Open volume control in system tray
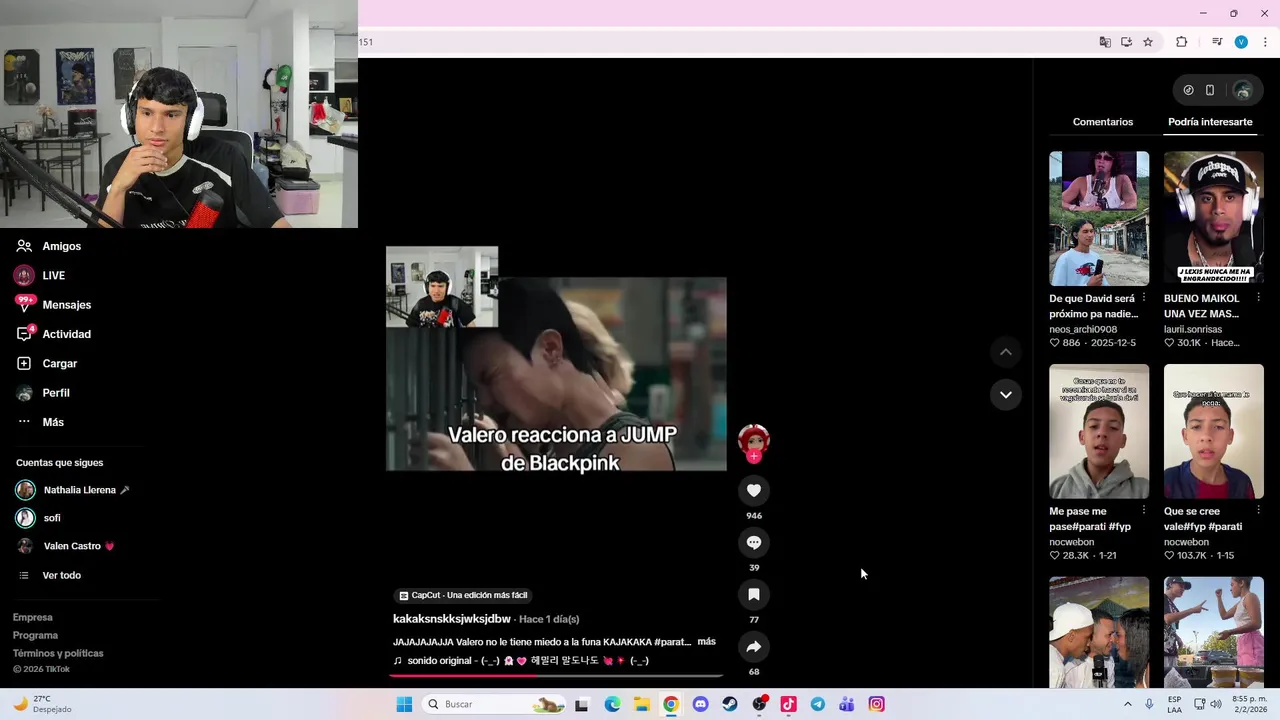Viewport: 1280px width, 720px height. [1216, 704]
